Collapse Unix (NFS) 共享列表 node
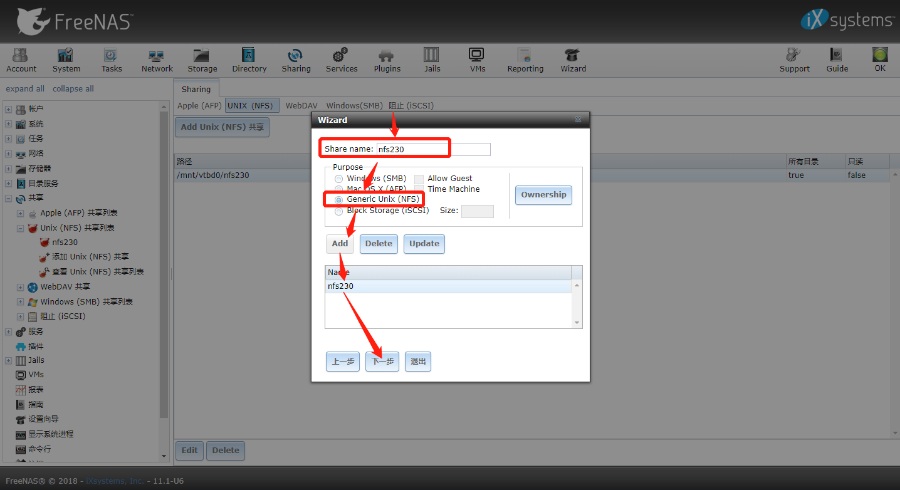The height and width of the screenshot is (490, 900). [x=20, y=228]
